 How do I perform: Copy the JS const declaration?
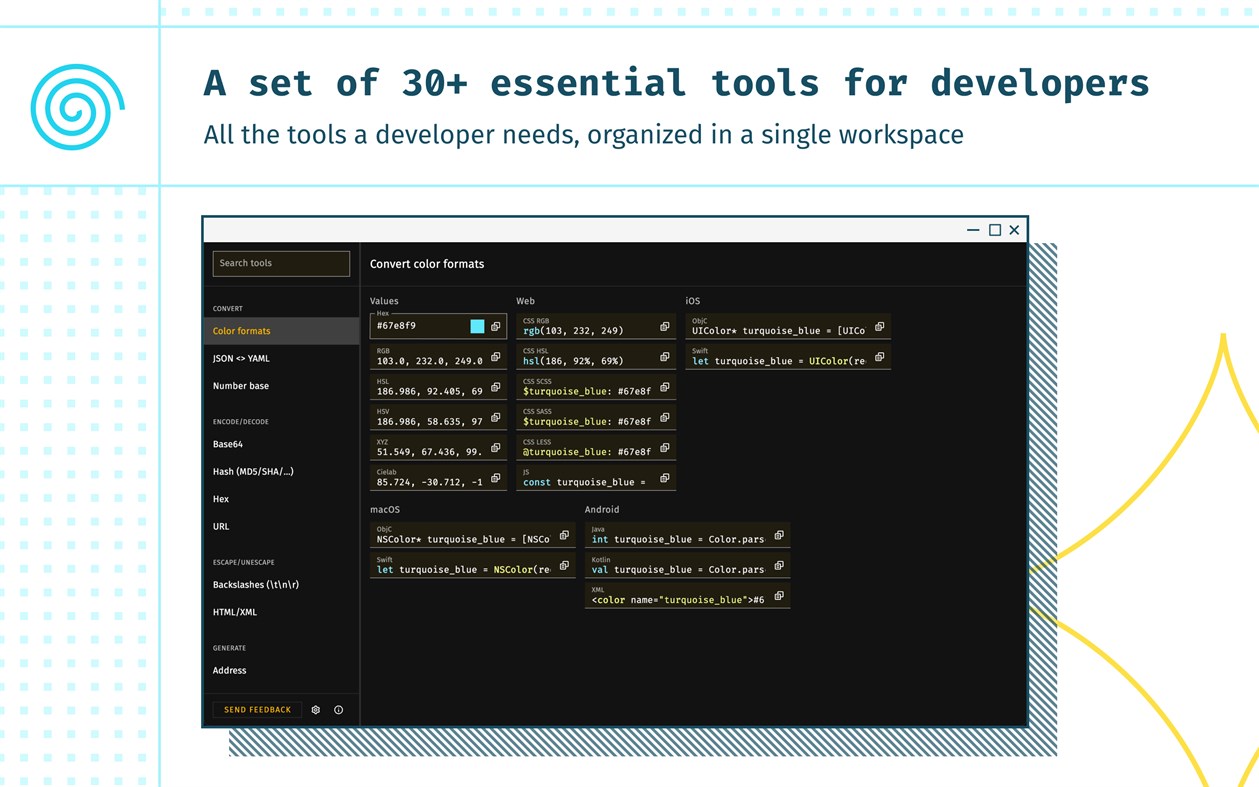click(x=662, y=477)
